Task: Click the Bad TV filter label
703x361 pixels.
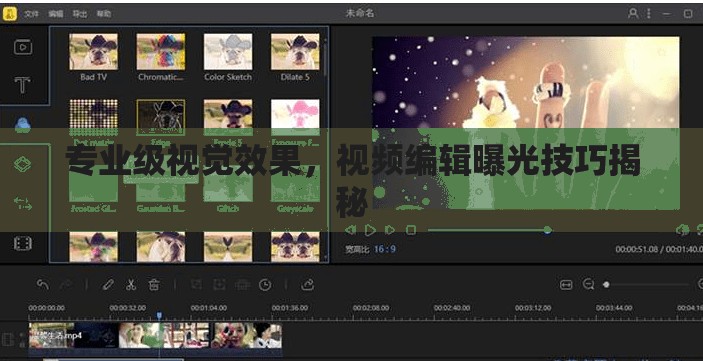Action: (93, 77)
